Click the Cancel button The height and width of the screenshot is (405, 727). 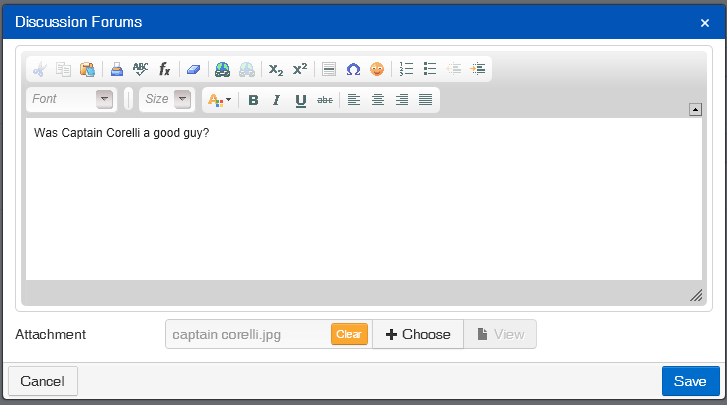[43, 381]
